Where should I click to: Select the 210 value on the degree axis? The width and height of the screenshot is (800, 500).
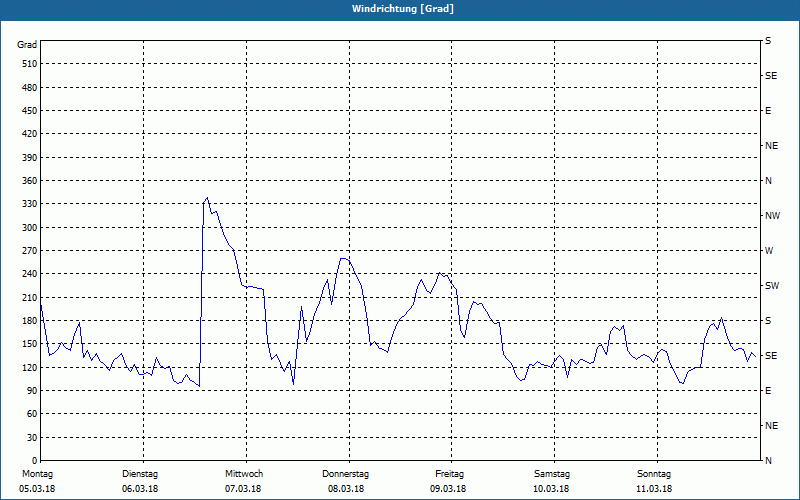[30, 297]
